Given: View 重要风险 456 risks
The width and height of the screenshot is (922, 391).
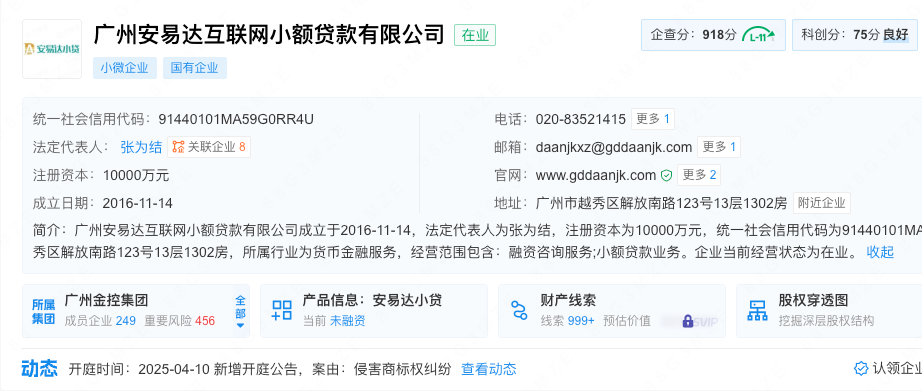Looking at the screenshot, I should pos(180,321).
